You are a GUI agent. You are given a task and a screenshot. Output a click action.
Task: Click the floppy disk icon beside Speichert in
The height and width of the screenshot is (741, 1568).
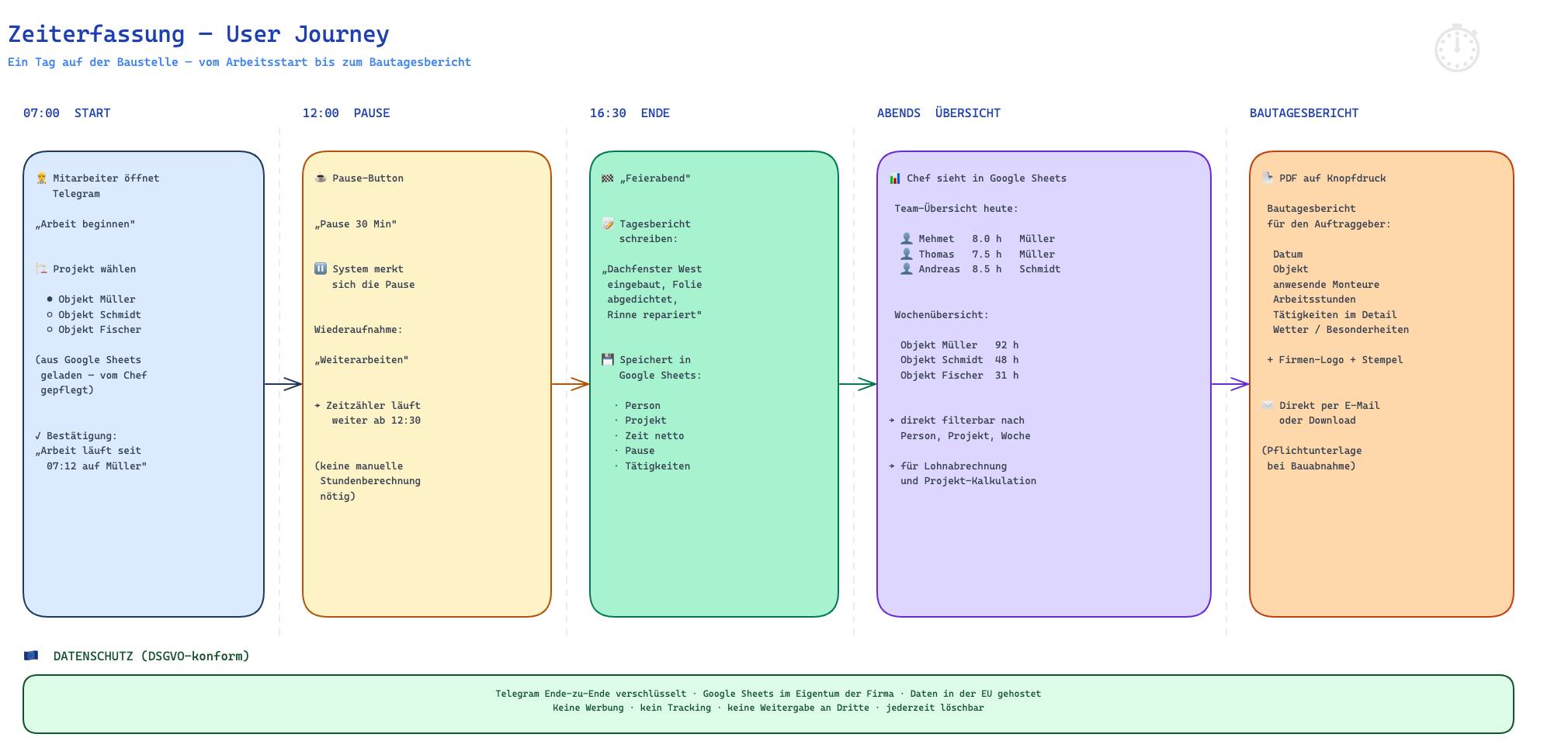pos(608,360)
